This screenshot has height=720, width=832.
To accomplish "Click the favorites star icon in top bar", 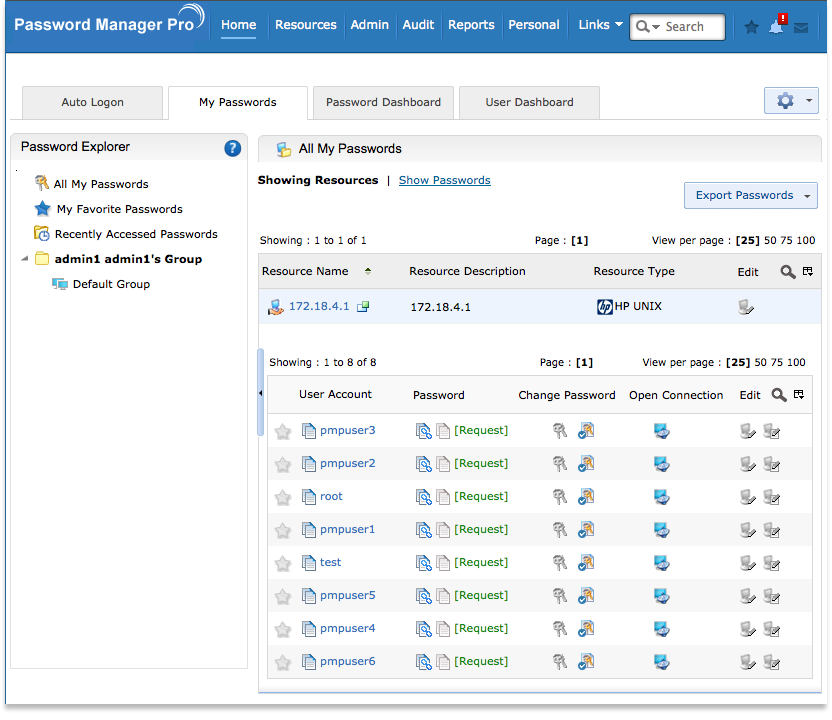I will pos(752,27).
